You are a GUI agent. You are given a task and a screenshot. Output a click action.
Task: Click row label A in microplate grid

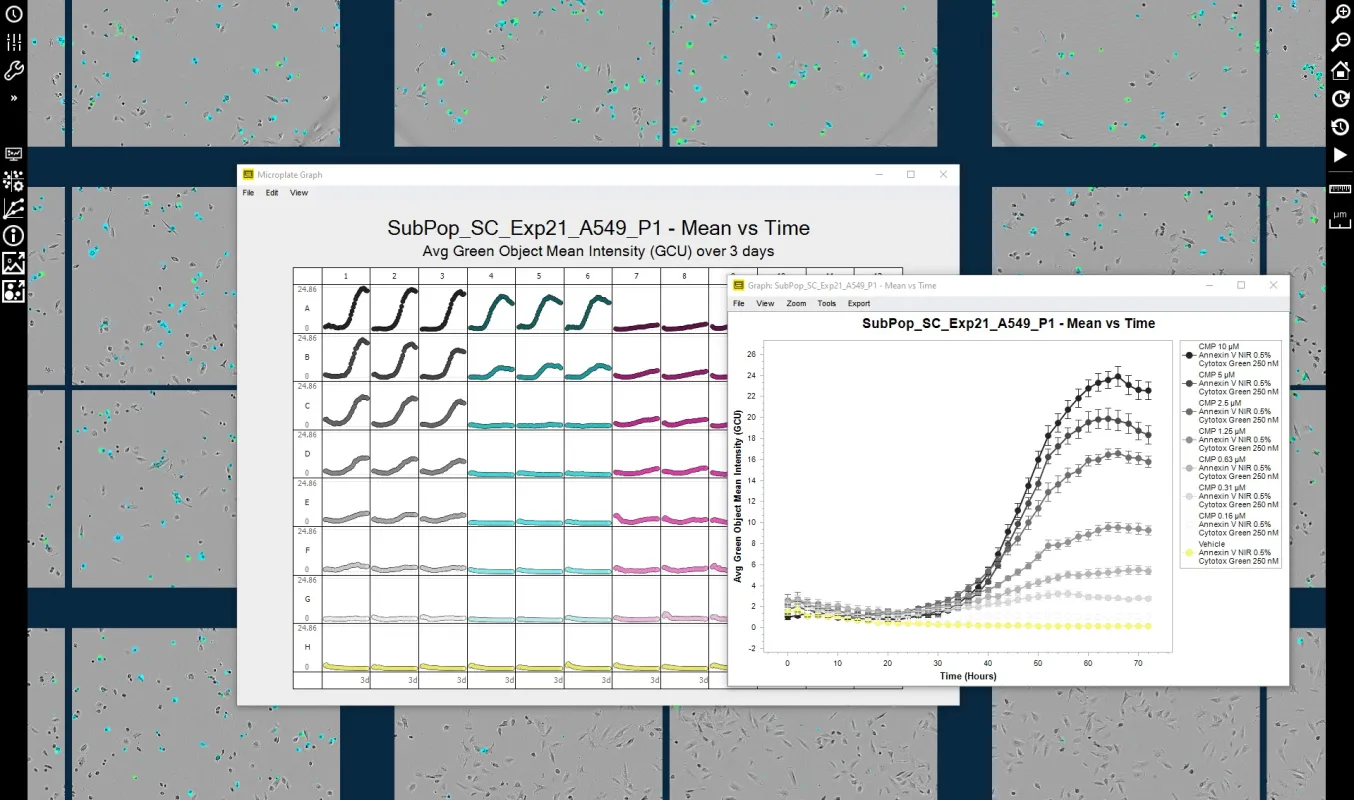(307, 309)
